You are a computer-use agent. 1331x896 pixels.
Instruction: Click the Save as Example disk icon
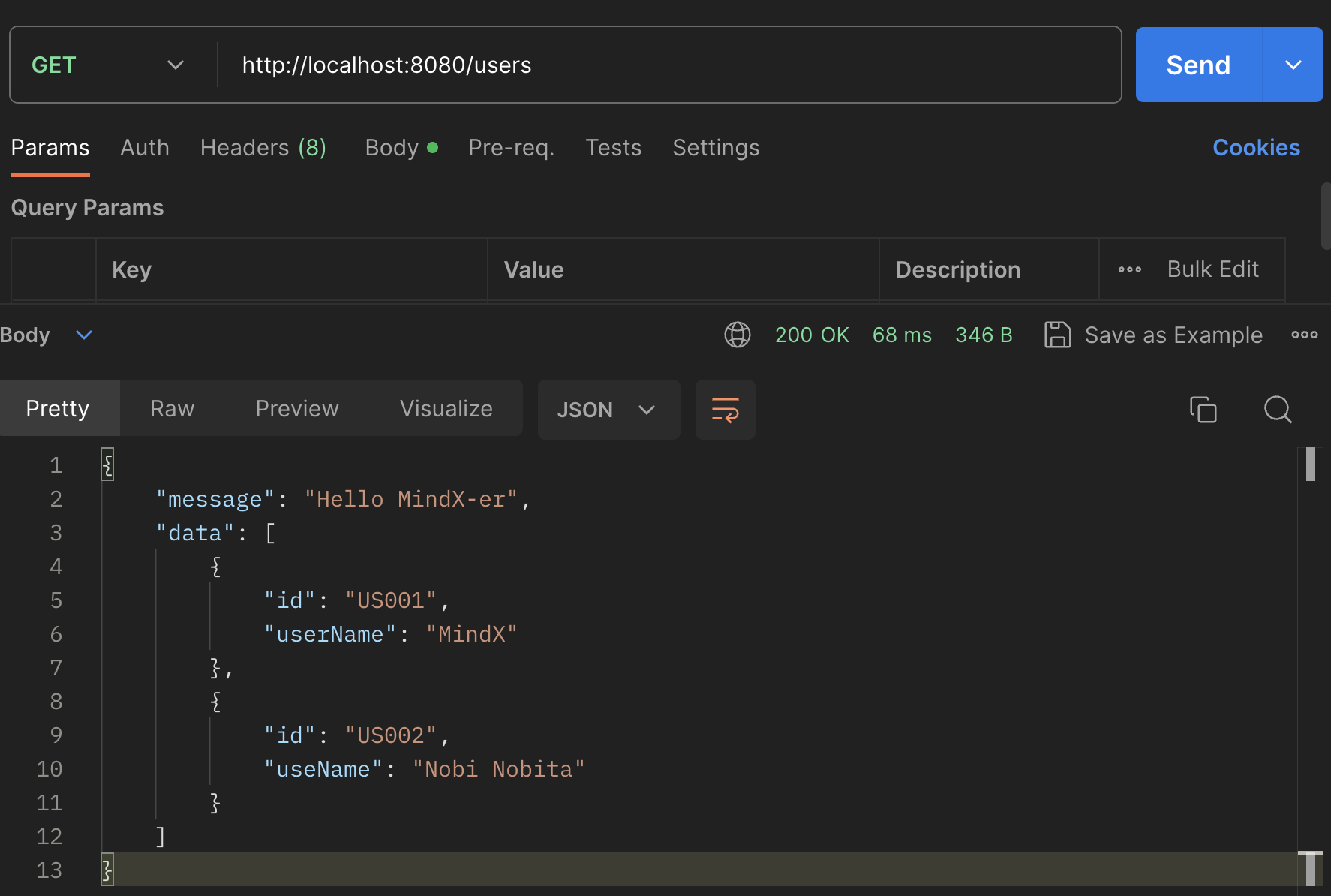[1057, 335]
